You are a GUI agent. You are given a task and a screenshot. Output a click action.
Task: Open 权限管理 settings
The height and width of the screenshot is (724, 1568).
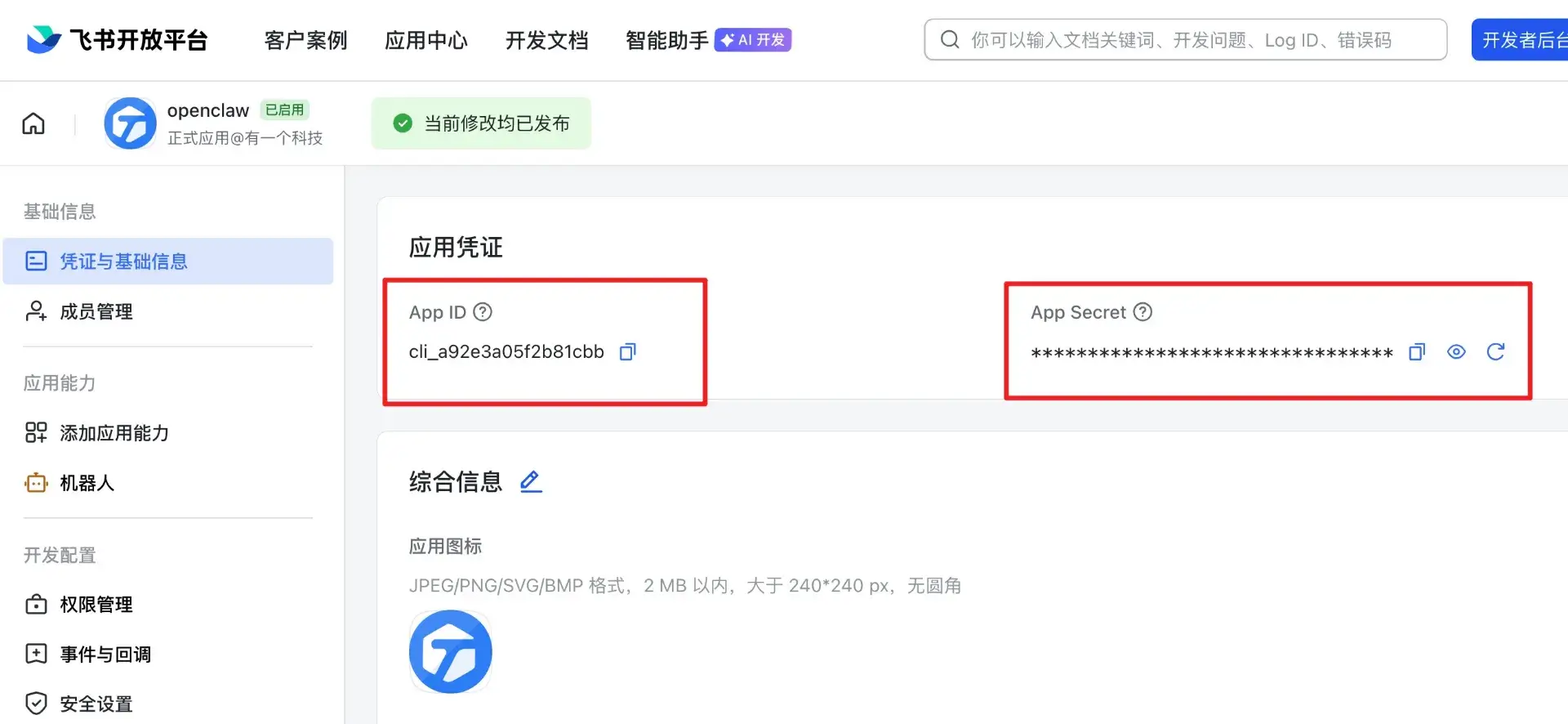coord(96,605)
